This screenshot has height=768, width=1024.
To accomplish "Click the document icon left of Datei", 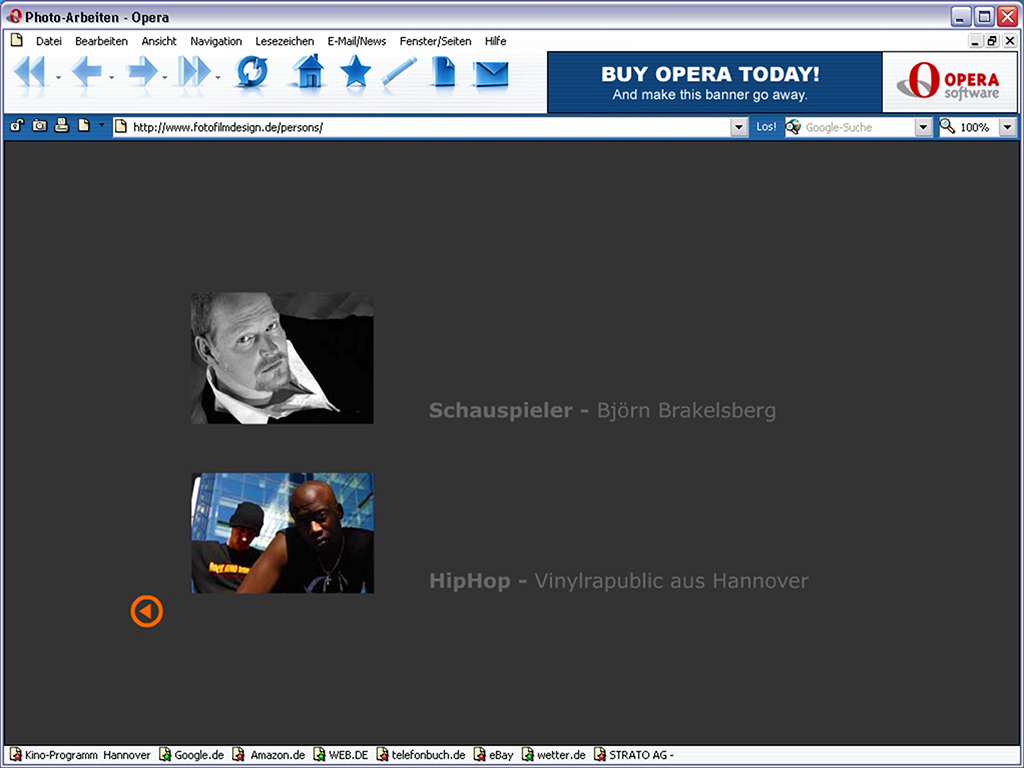I will [x=17, y=40].
